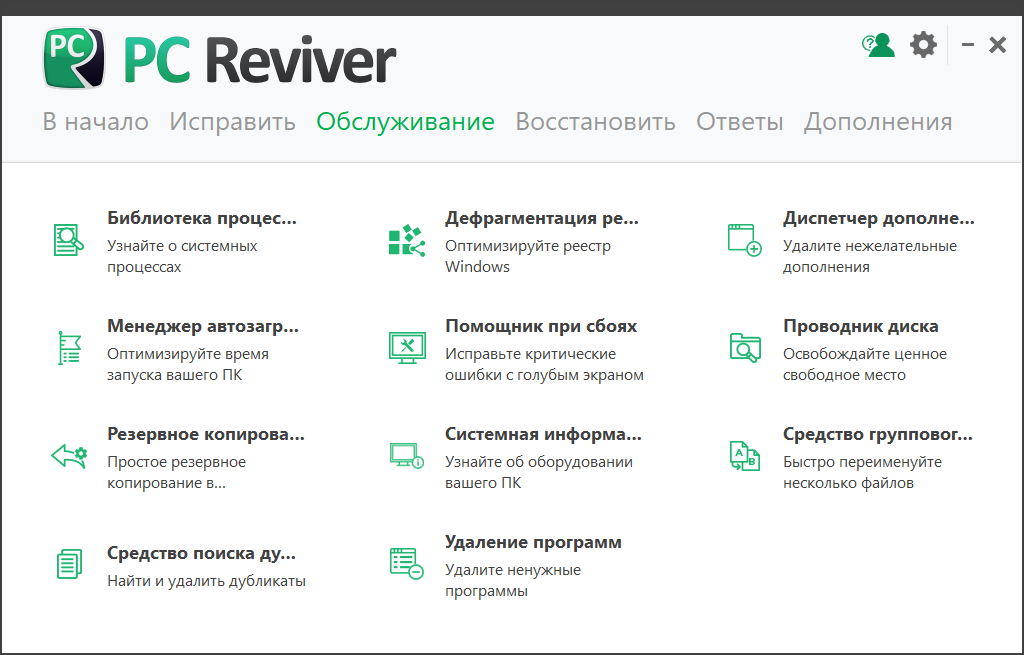Click the Проводник диска folder search icon

(744, 348)
